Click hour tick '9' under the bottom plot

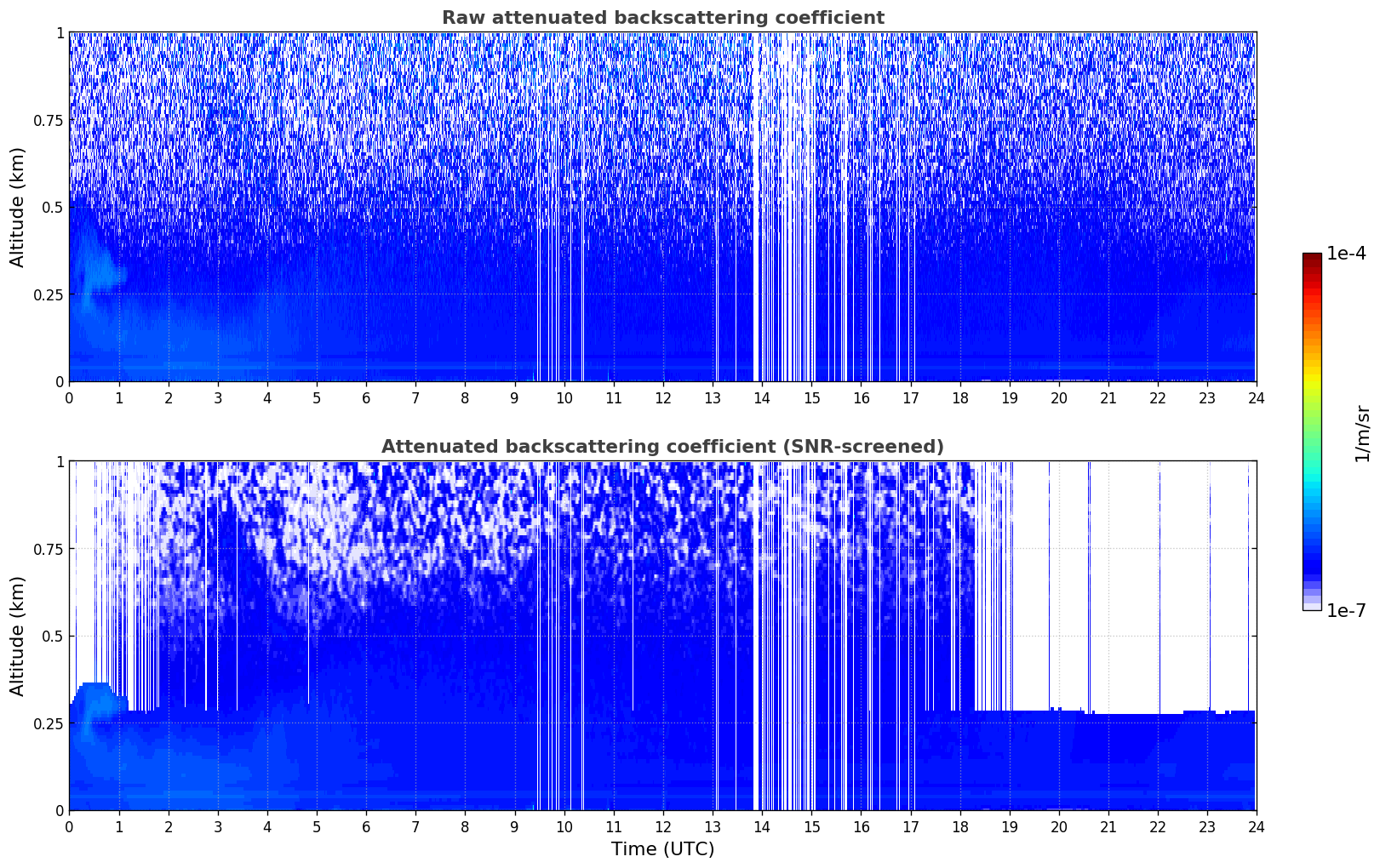click(514, 826)
